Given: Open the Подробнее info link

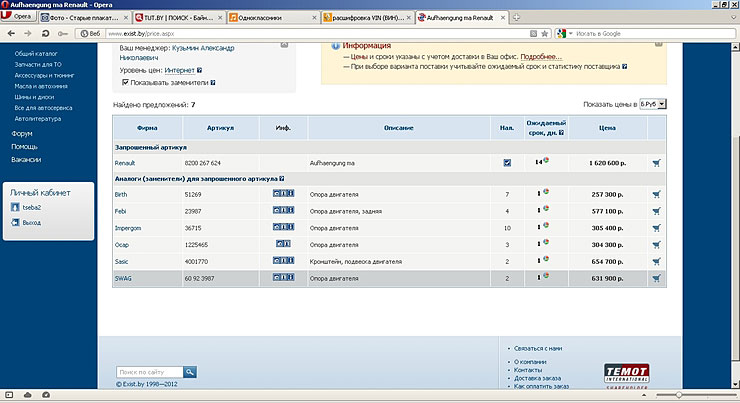Looking at the screenshot, I should tap(541, 57).
